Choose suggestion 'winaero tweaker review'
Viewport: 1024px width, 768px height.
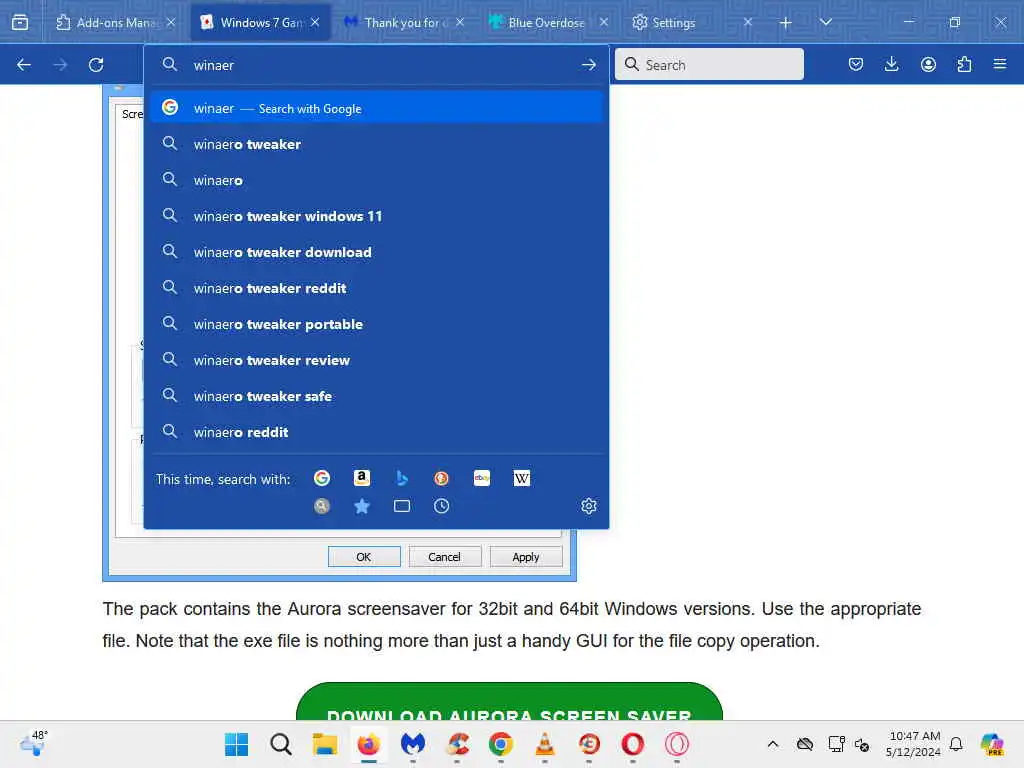(376, 360)
